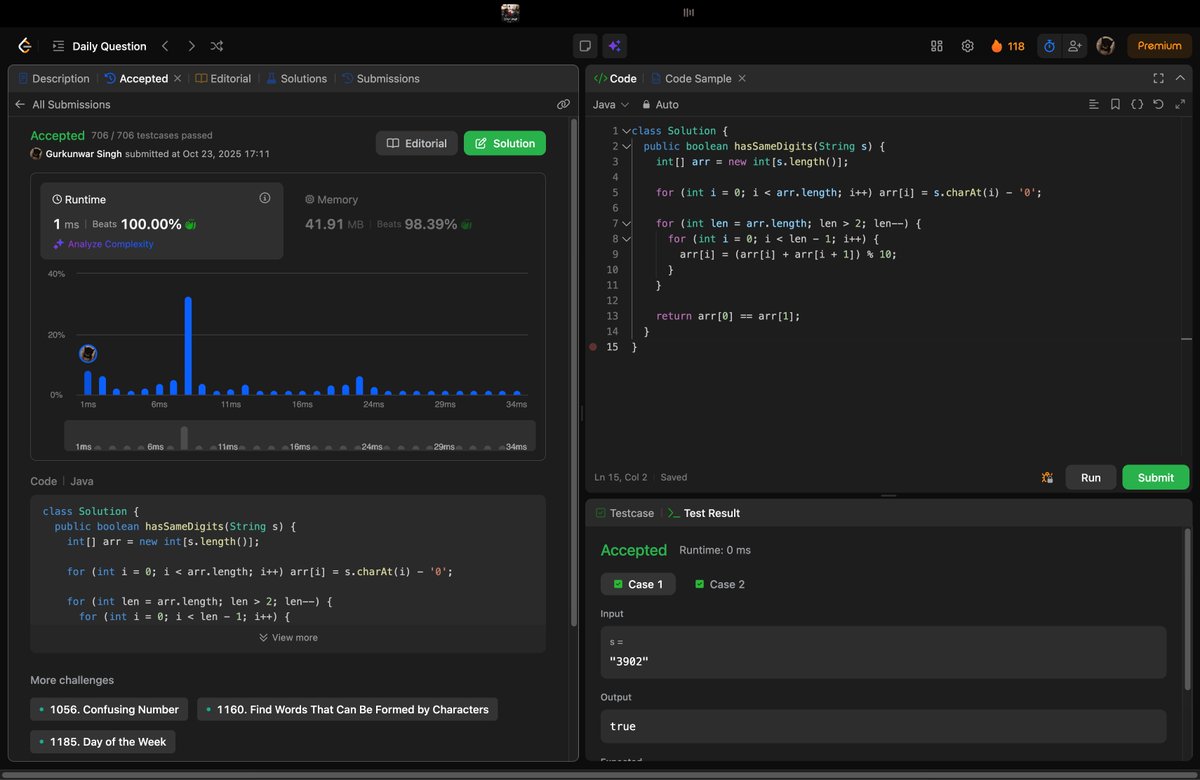Click the green Solution button
The height and width of the screenshot is (780, 1200).
pos(505,143)
